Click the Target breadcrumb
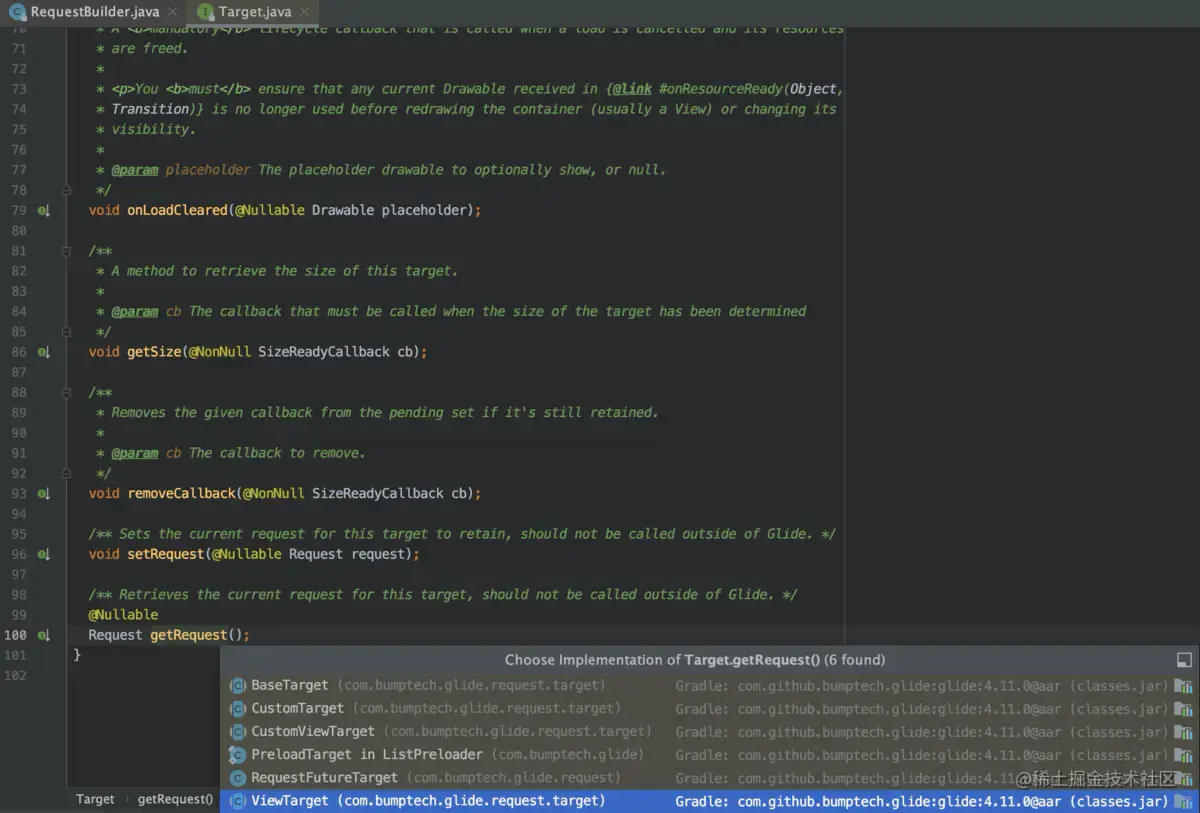Image resolution: width=1200 pixels, height=813 pixels. (x=95, y=800)
